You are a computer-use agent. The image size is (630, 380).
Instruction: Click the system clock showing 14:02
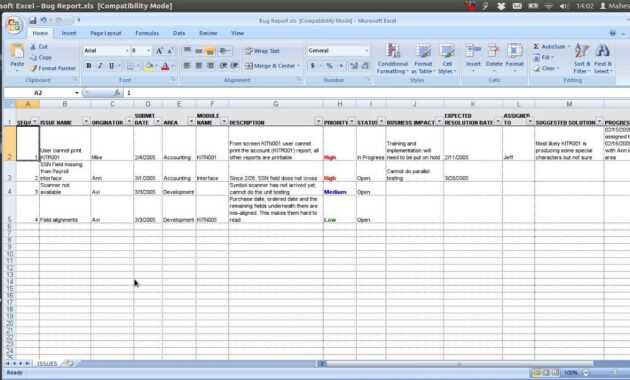[x=585, y=6]
